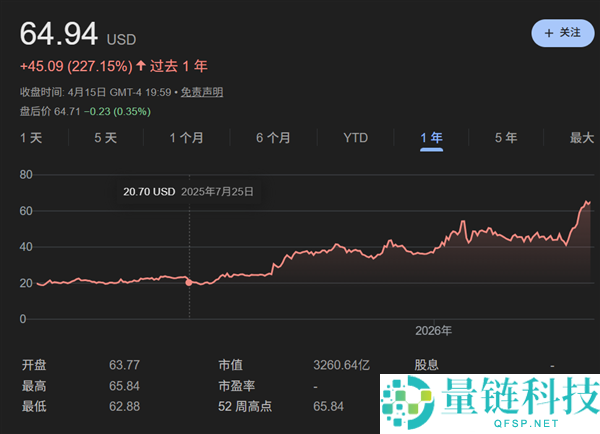Show the 1个月 chart range

pyautogui.click(x=186, y=137)
